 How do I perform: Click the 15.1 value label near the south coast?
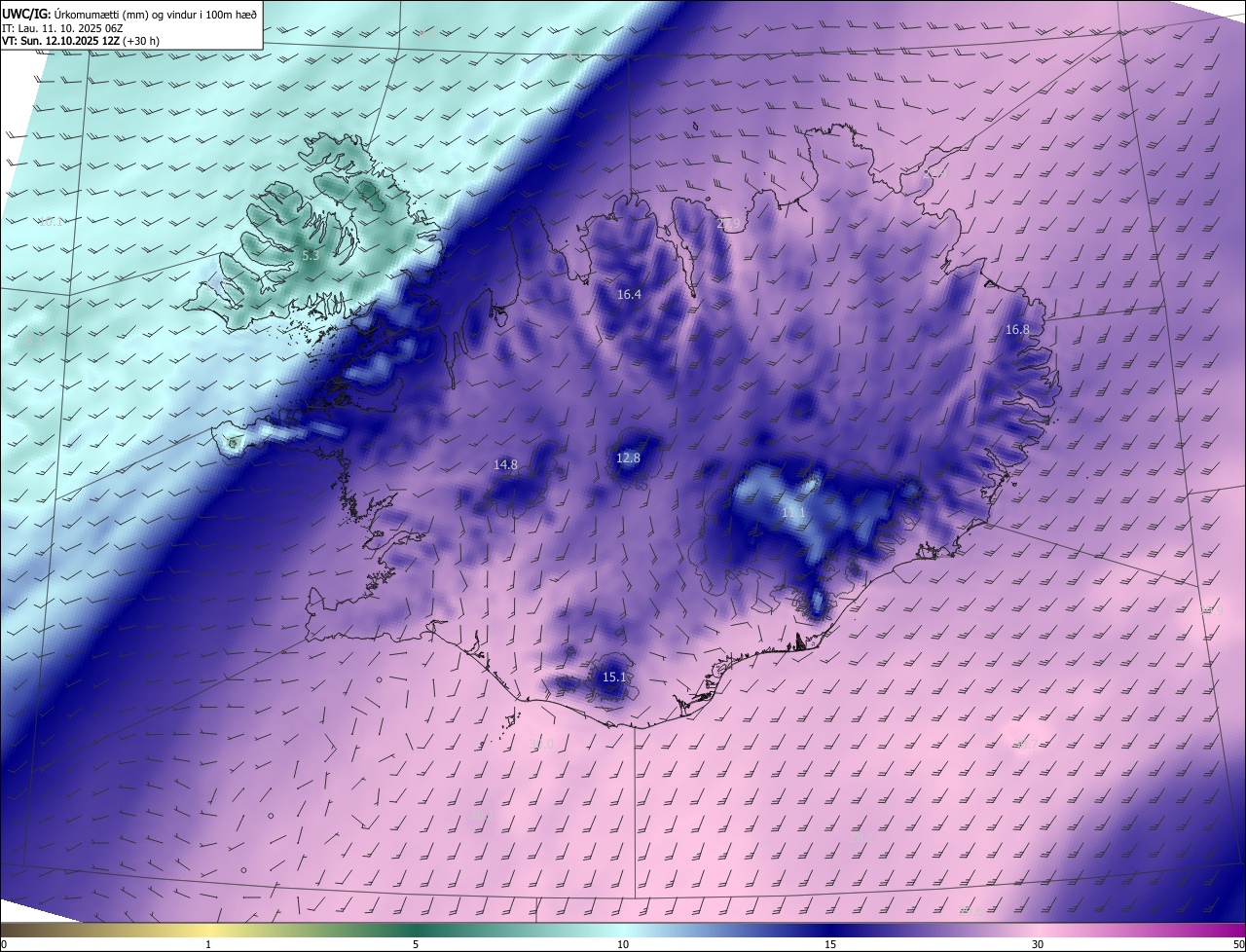613,677
